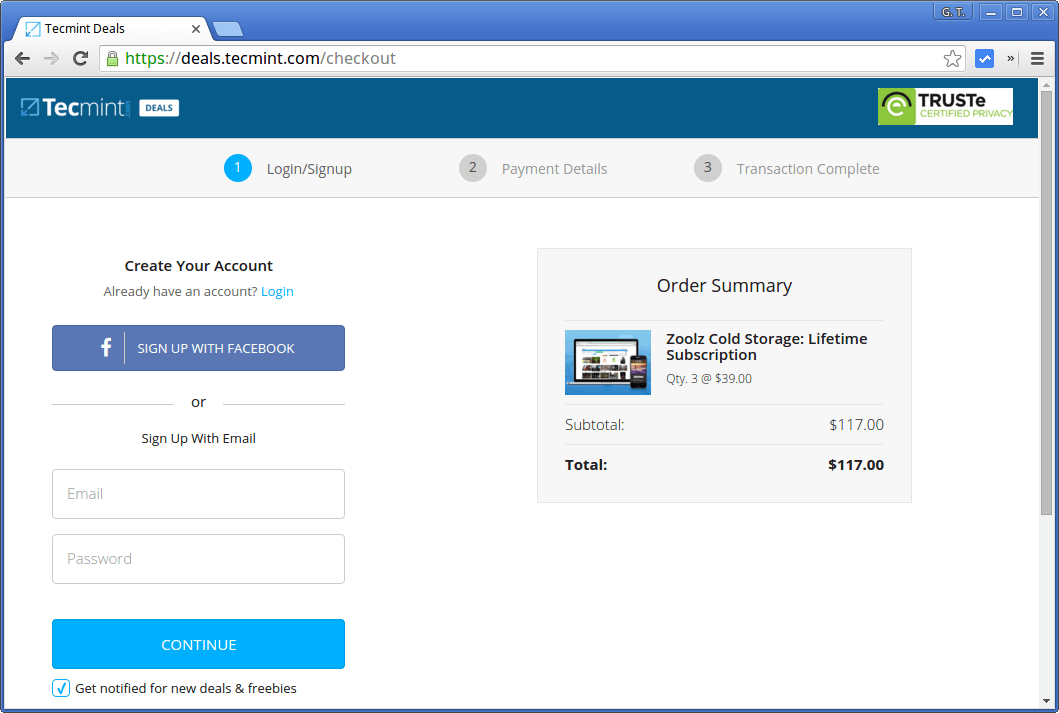The image size is (1059, 713).
Task: Click the Tecmint Deals logo
Action: [90, 107]
